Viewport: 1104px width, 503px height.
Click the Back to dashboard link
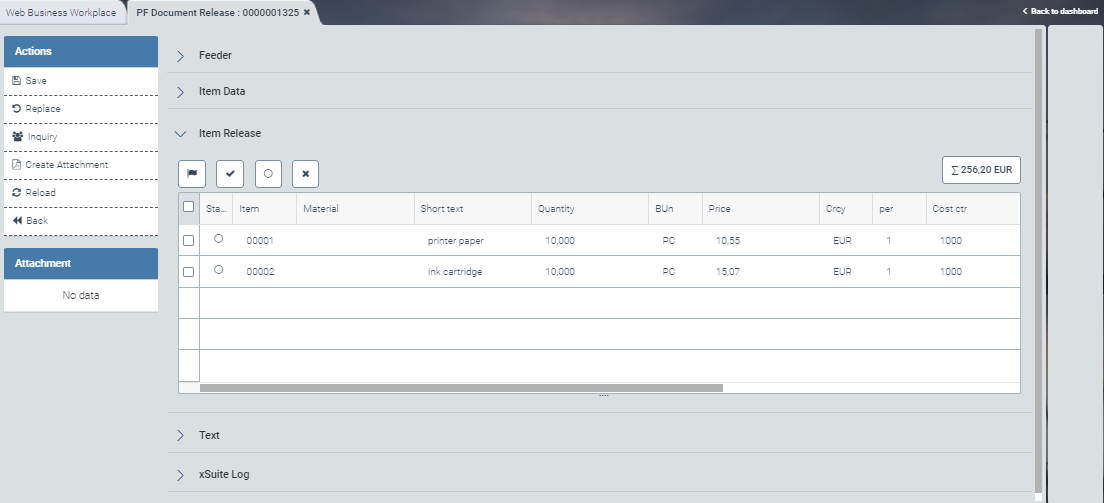(x=1060, y=11)
